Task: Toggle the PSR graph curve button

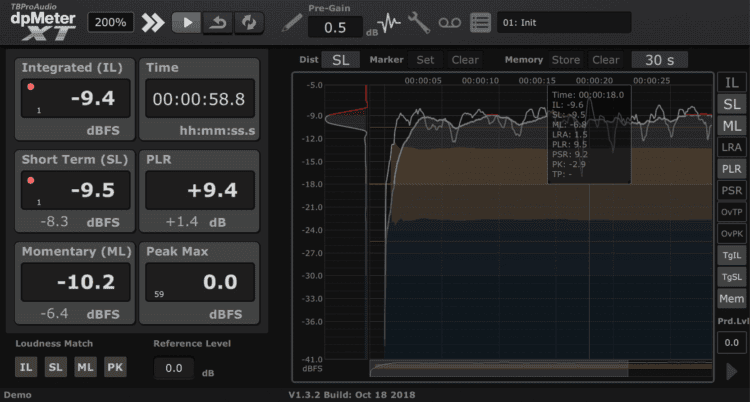Action: pyautogui.click(x=732, y=190)
